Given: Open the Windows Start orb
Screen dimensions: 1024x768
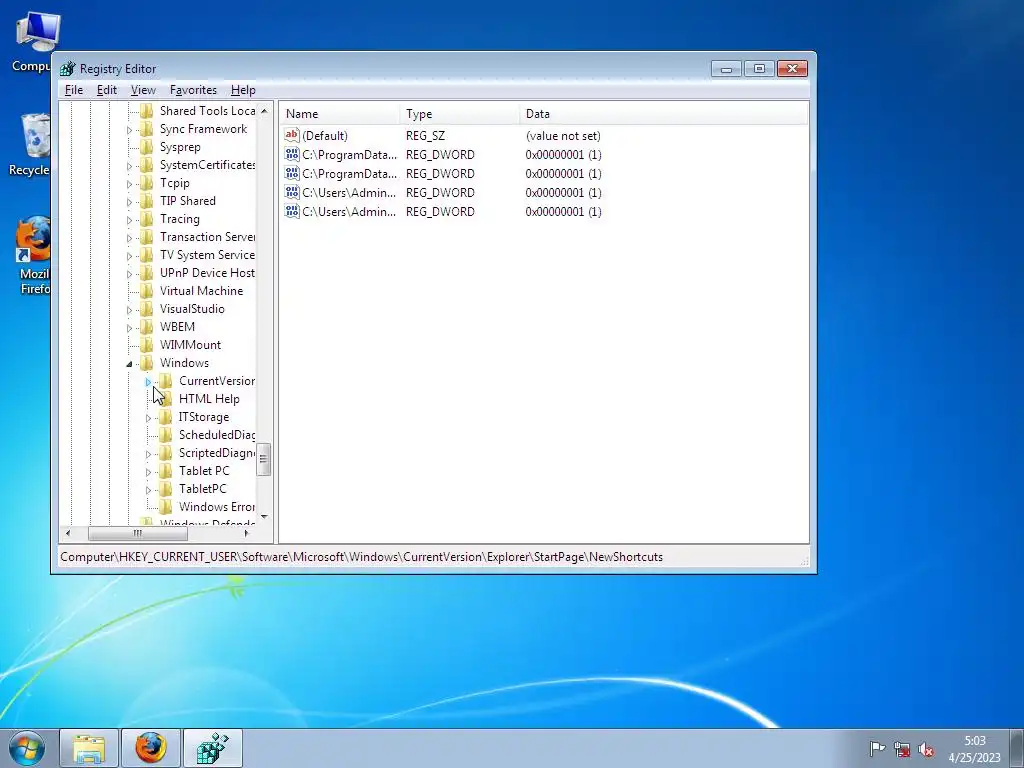Looking at the screenshot, I should click(x=27, y=748).
